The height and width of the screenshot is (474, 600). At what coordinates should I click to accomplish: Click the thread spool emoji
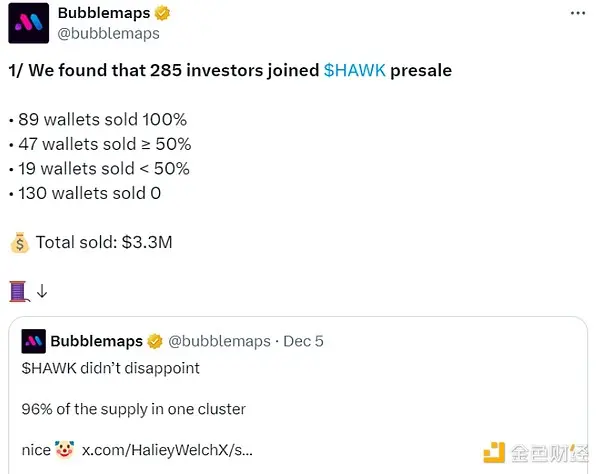coord(19,292)
